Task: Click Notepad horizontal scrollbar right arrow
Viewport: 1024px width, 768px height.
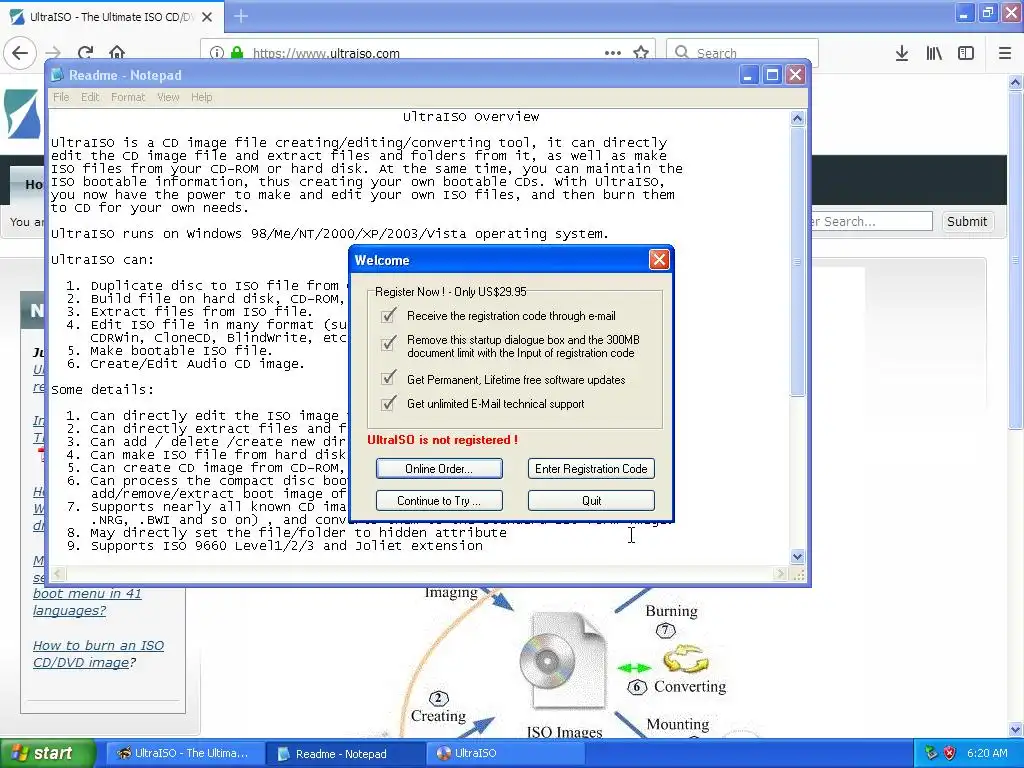Action: tap(780, 574)
